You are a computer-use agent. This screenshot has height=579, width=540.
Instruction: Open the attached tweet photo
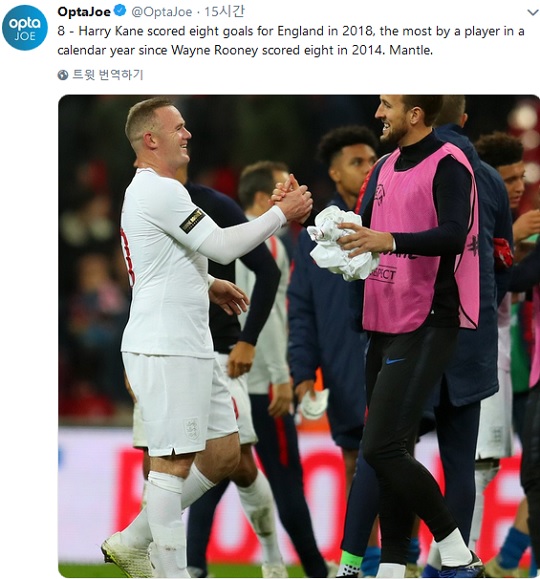299,336
